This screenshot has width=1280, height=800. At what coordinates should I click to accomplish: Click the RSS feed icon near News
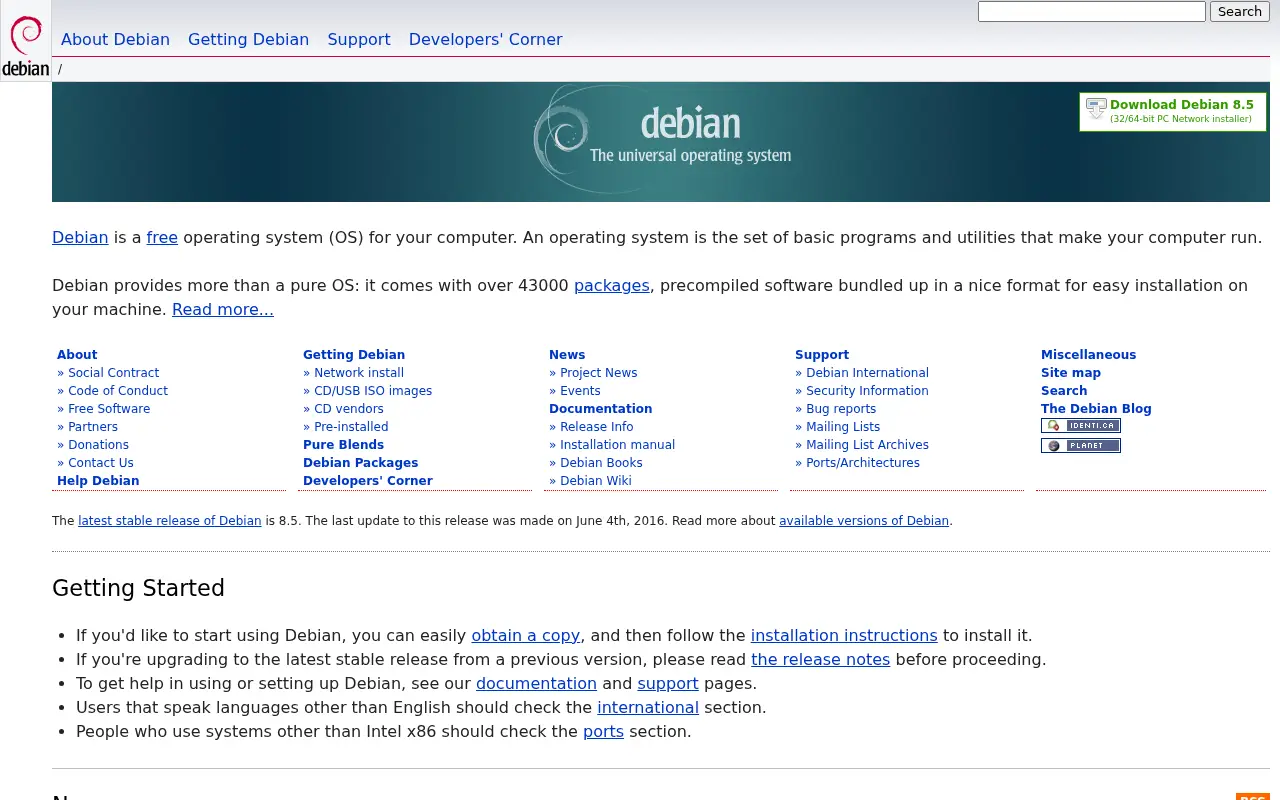point(1253,797)
